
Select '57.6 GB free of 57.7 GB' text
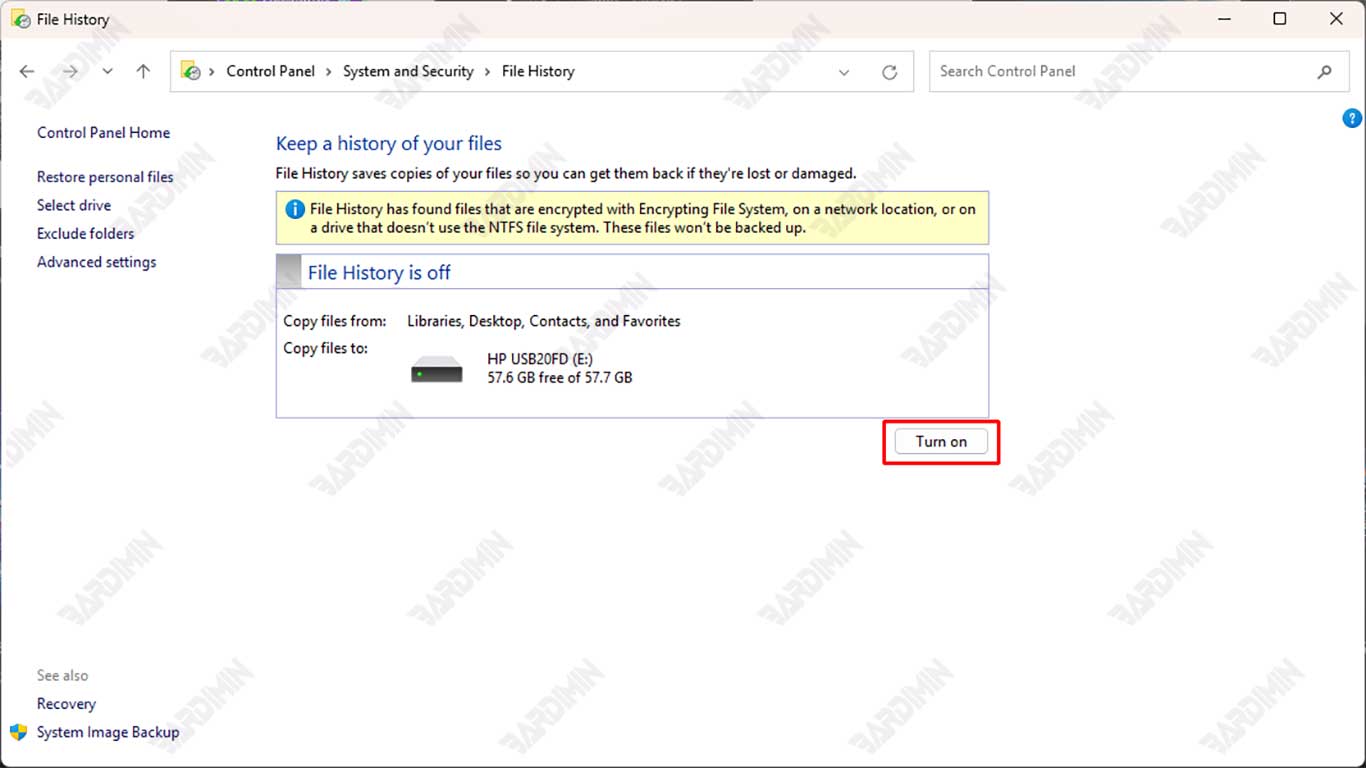tap(560, 378)
